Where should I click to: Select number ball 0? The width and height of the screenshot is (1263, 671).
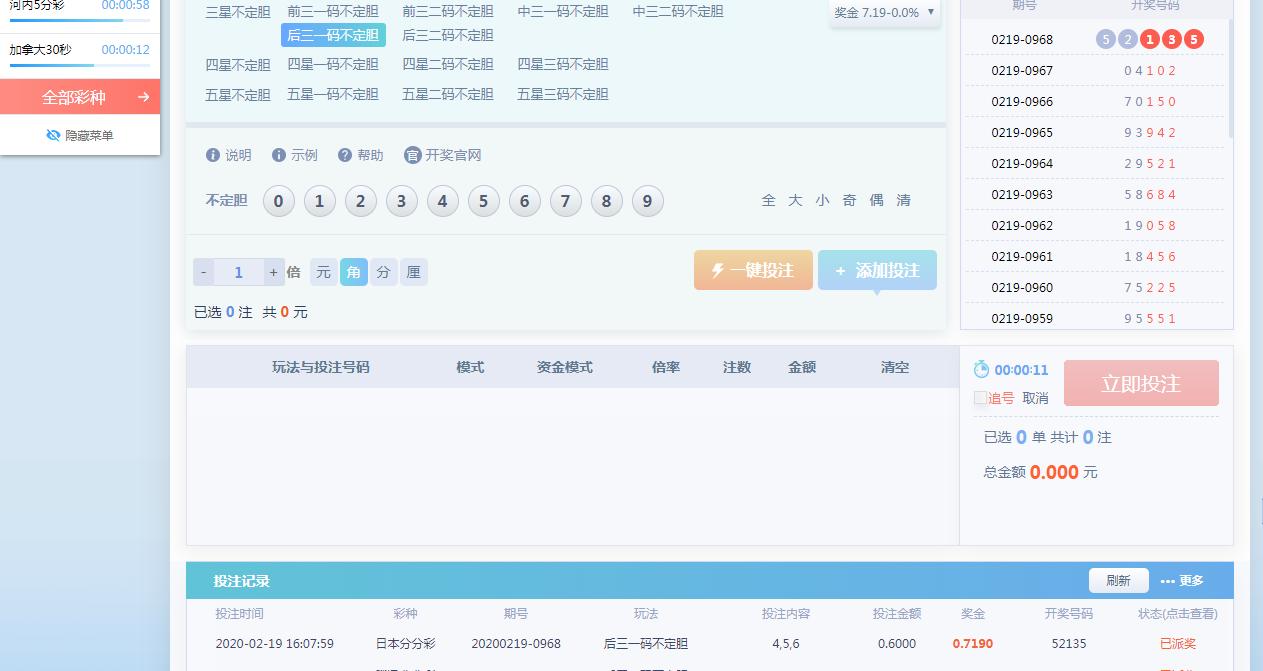pos(279,201)
